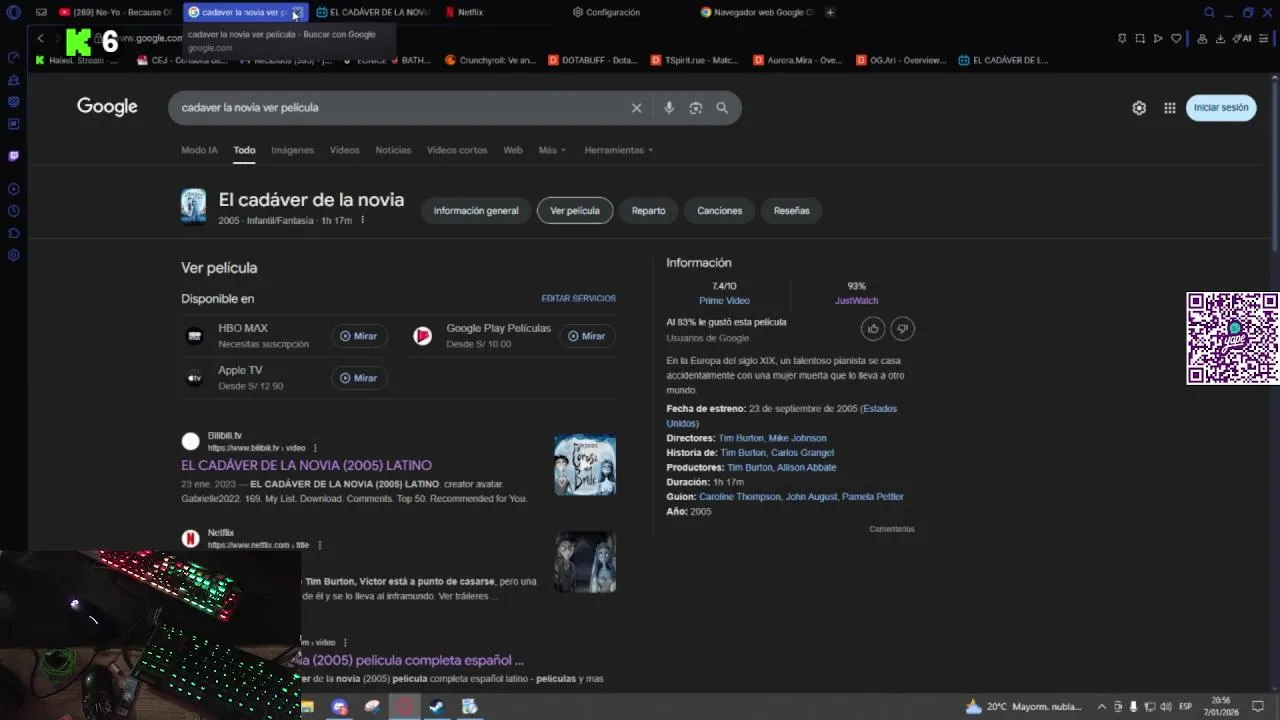The image size is (1280, 720).
Task: Open options menu for Bilibili result
Action: click(315, 448)
